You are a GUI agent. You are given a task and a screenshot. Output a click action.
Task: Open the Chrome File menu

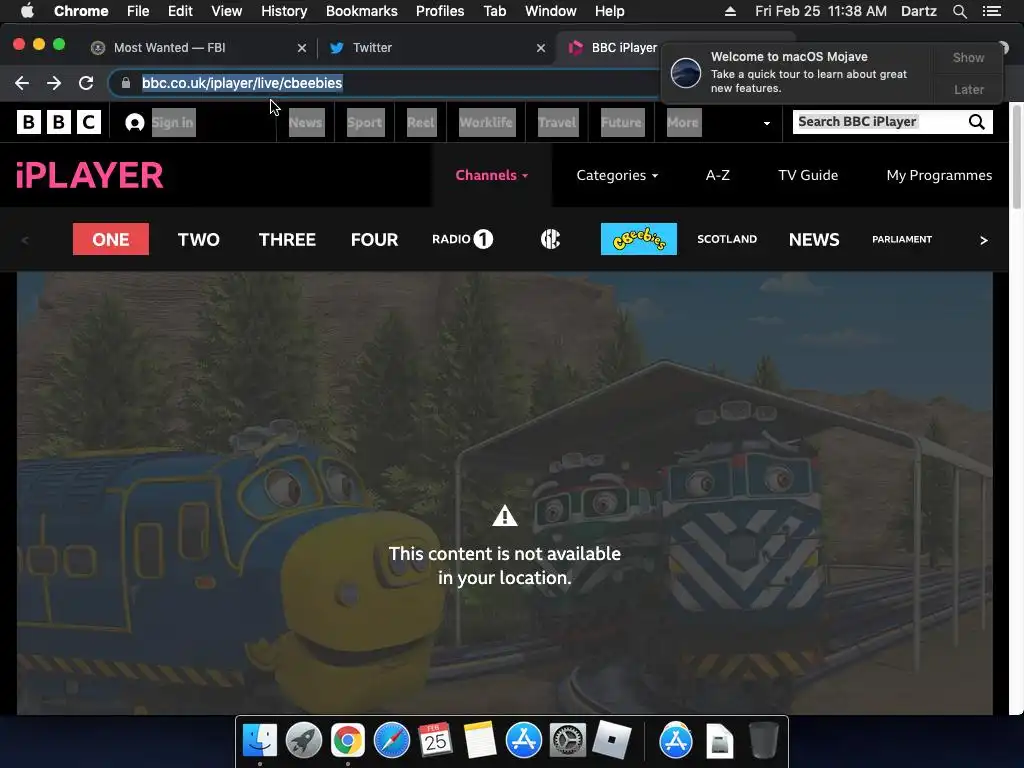[138, 11]
